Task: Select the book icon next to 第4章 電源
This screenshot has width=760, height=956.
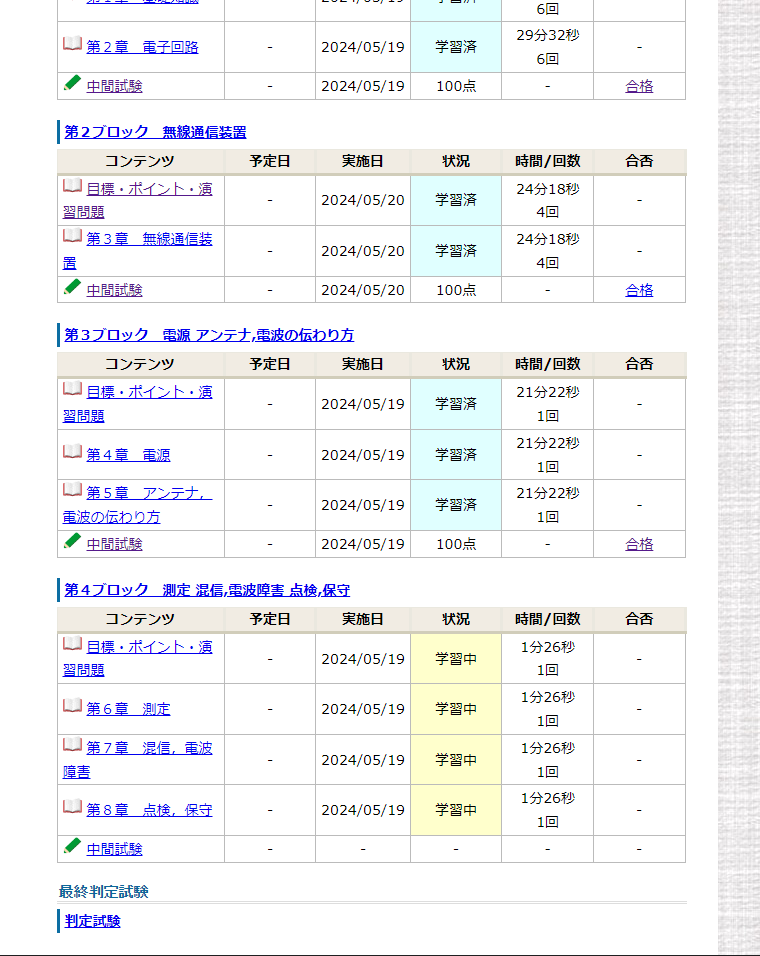Action: pos(72,452)
